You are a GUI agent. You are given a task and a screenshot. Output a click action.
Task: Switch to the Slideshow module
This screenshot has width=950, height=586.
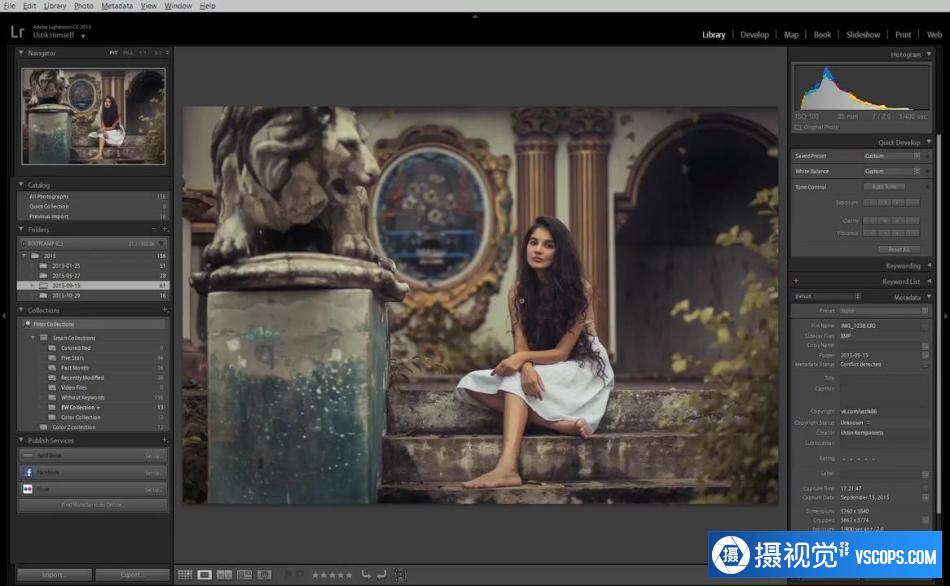(863, 35)
